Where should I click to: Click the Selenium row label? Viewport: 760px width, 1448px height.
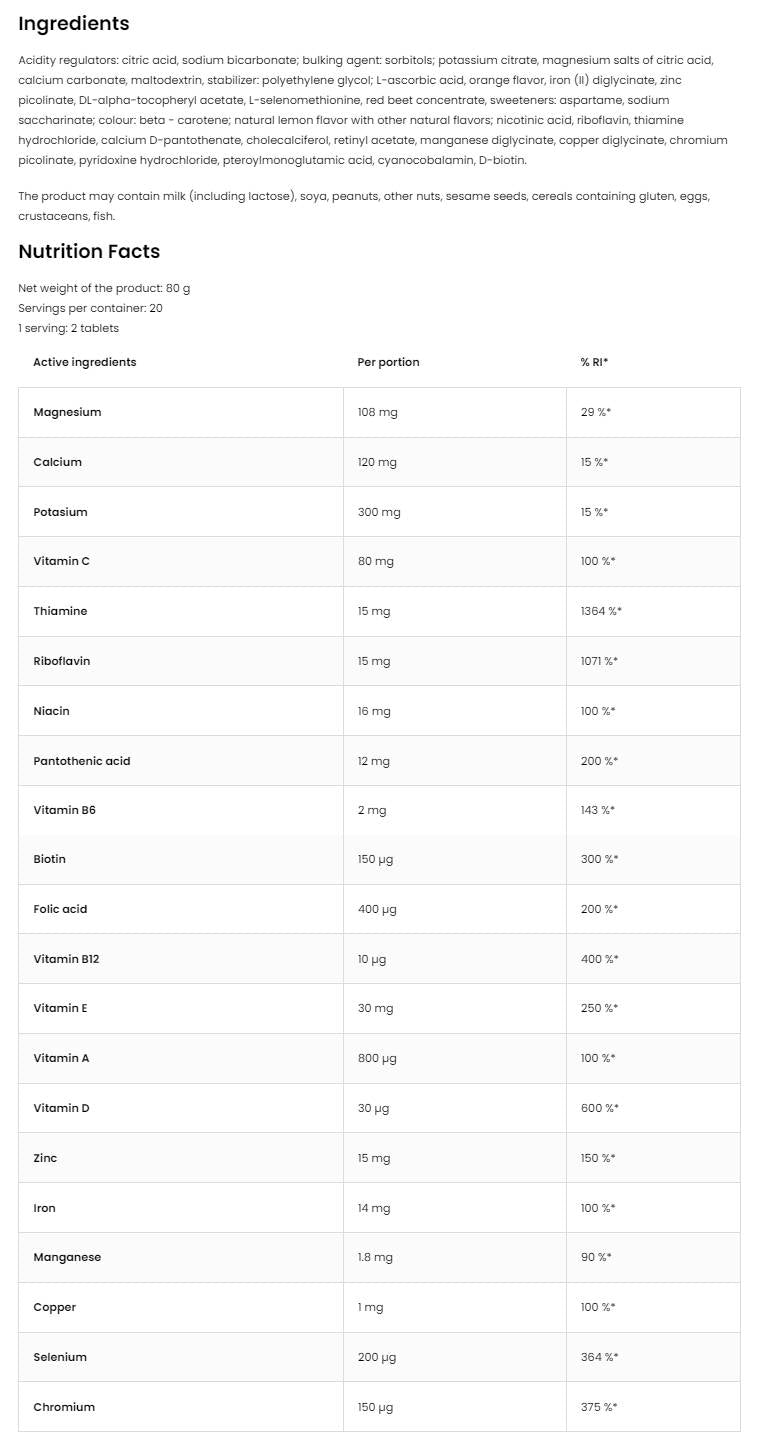point(60,1357)
